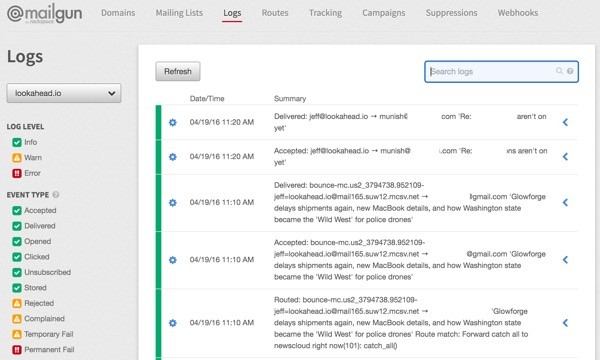The height and width of the screenshot is (360, 600).
Task: Uncheck the Opened event type
Action: point(17,241)
